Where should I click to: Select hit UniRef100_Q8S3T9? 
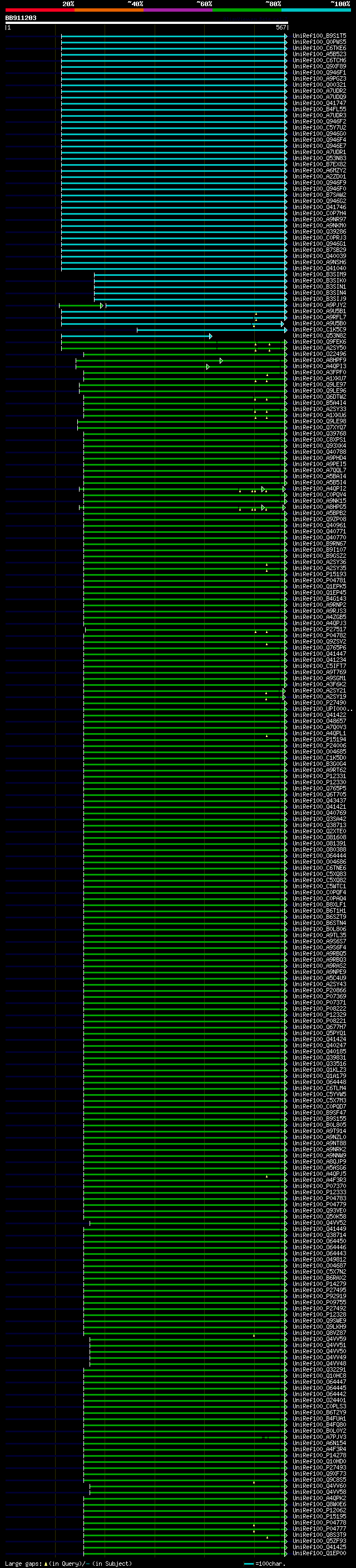click(x=319, y=1535)
